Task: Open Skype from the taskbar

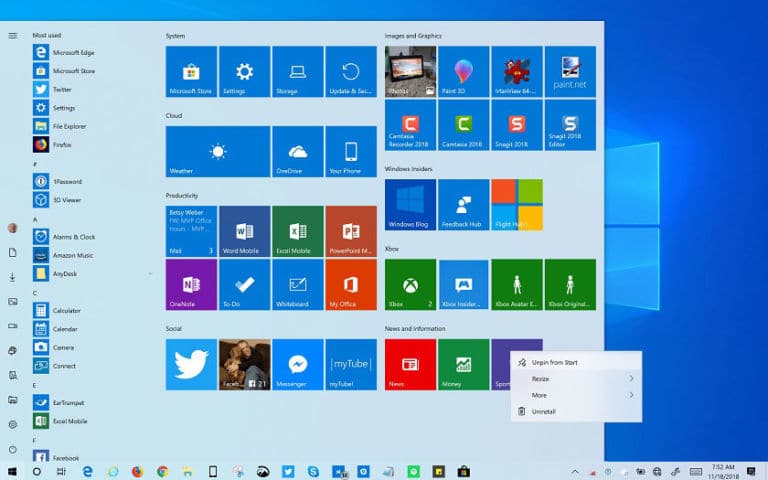Action: point(313,472)
